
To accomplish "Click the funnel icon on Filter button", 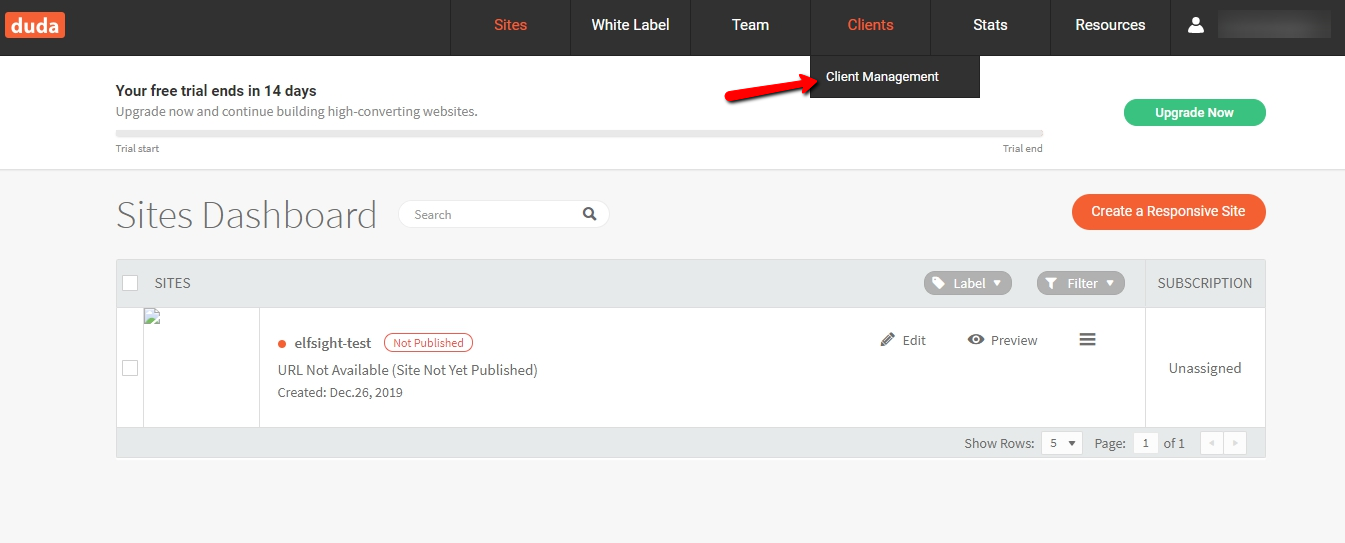I will (1051, 284).
